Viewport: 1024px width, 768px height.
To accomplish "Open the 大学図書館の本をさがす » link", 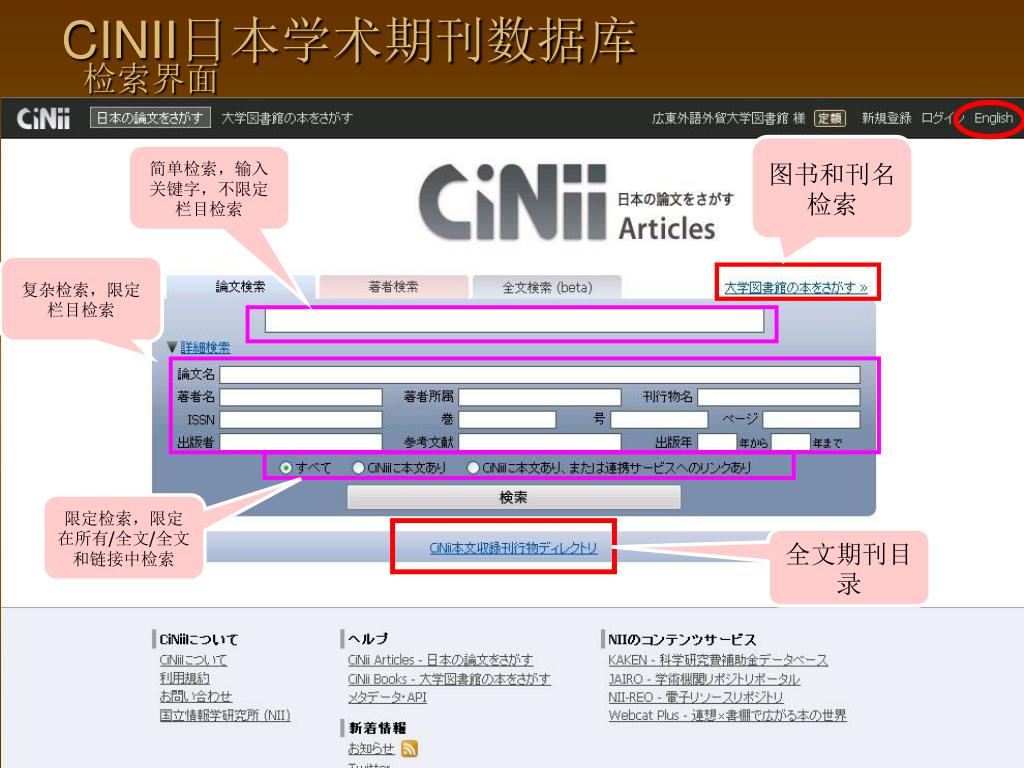I will click(x=795, y=287).
